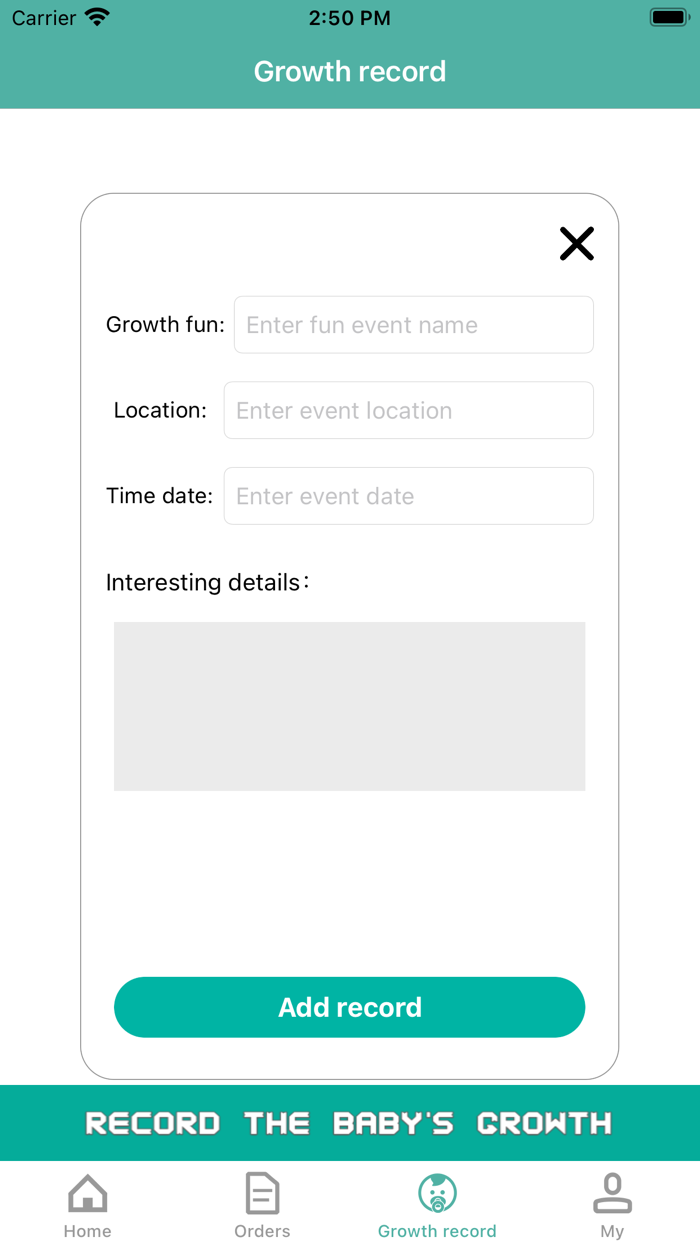The image size is (700, 1244).
Task: Open the My profile person icon
Action: (612, 1193)
